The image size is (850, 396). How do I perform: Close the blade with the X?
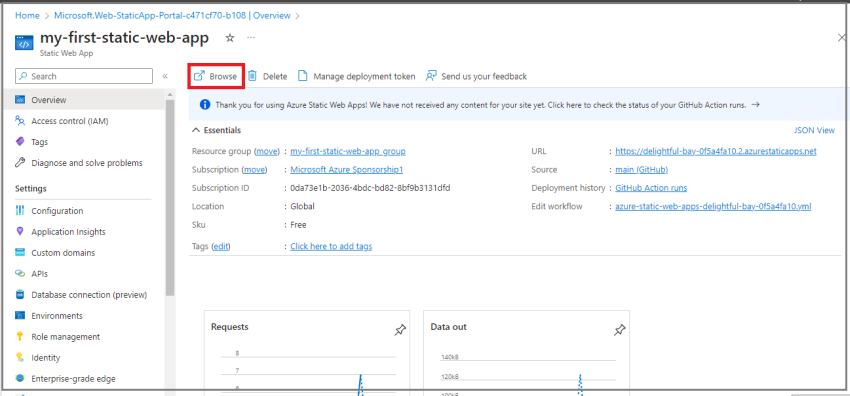tap(842, 37)
